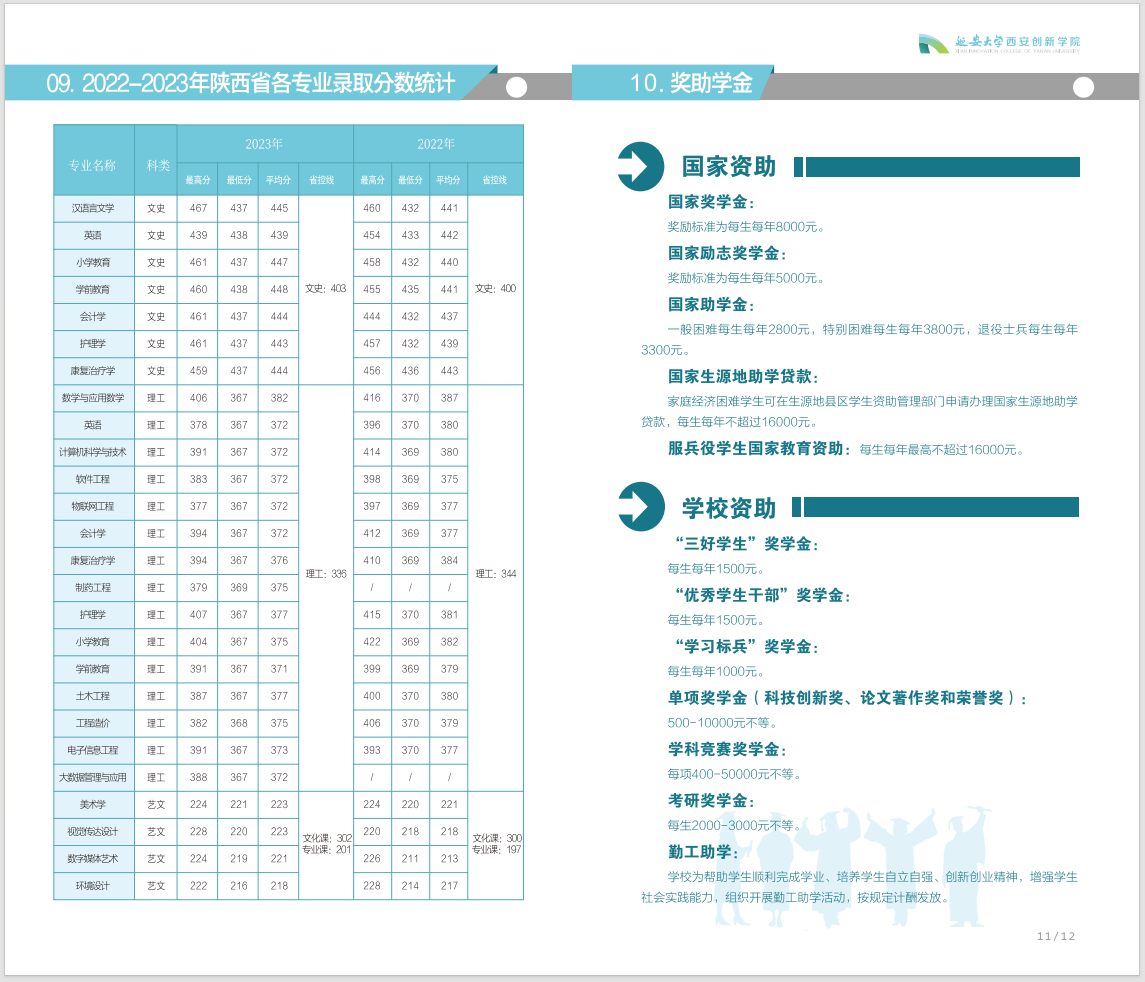This screenshot has width=1145, height=982.
Task: Click the '文化课: 302' art control line cell
Action: [x=326, y=844]
